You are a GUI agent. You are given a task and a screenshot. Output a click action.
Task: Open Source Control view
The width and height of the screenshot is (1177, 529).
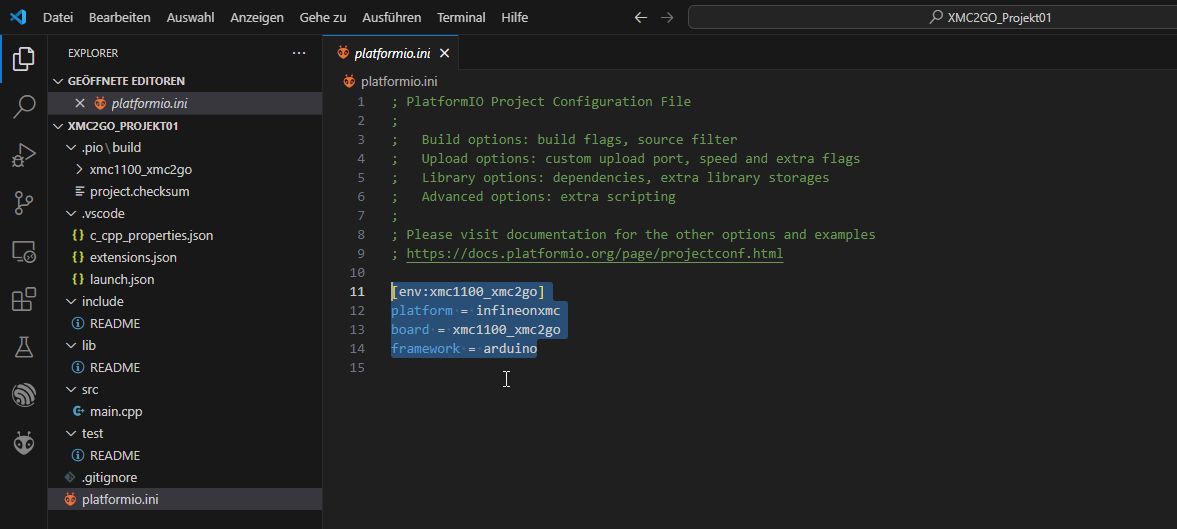coord(23,203)
